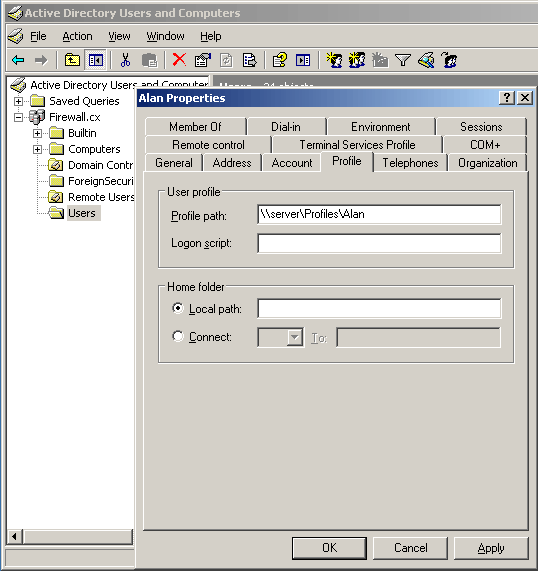Screen dimensions: 538x571
Task: Click the Cancel button
Action: (x=411, y=548)
